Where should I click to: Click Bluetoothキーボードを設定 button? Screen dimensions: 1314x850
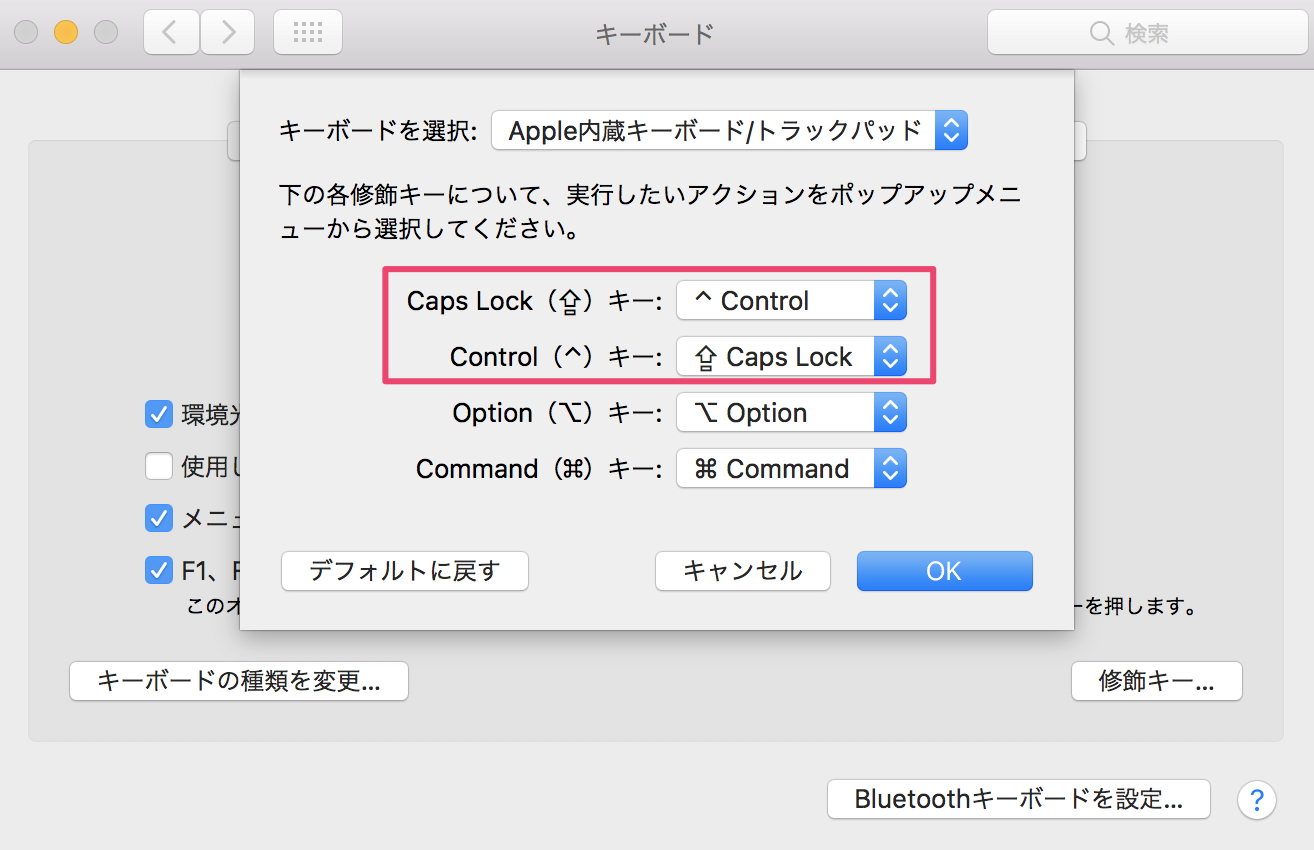1018,799
